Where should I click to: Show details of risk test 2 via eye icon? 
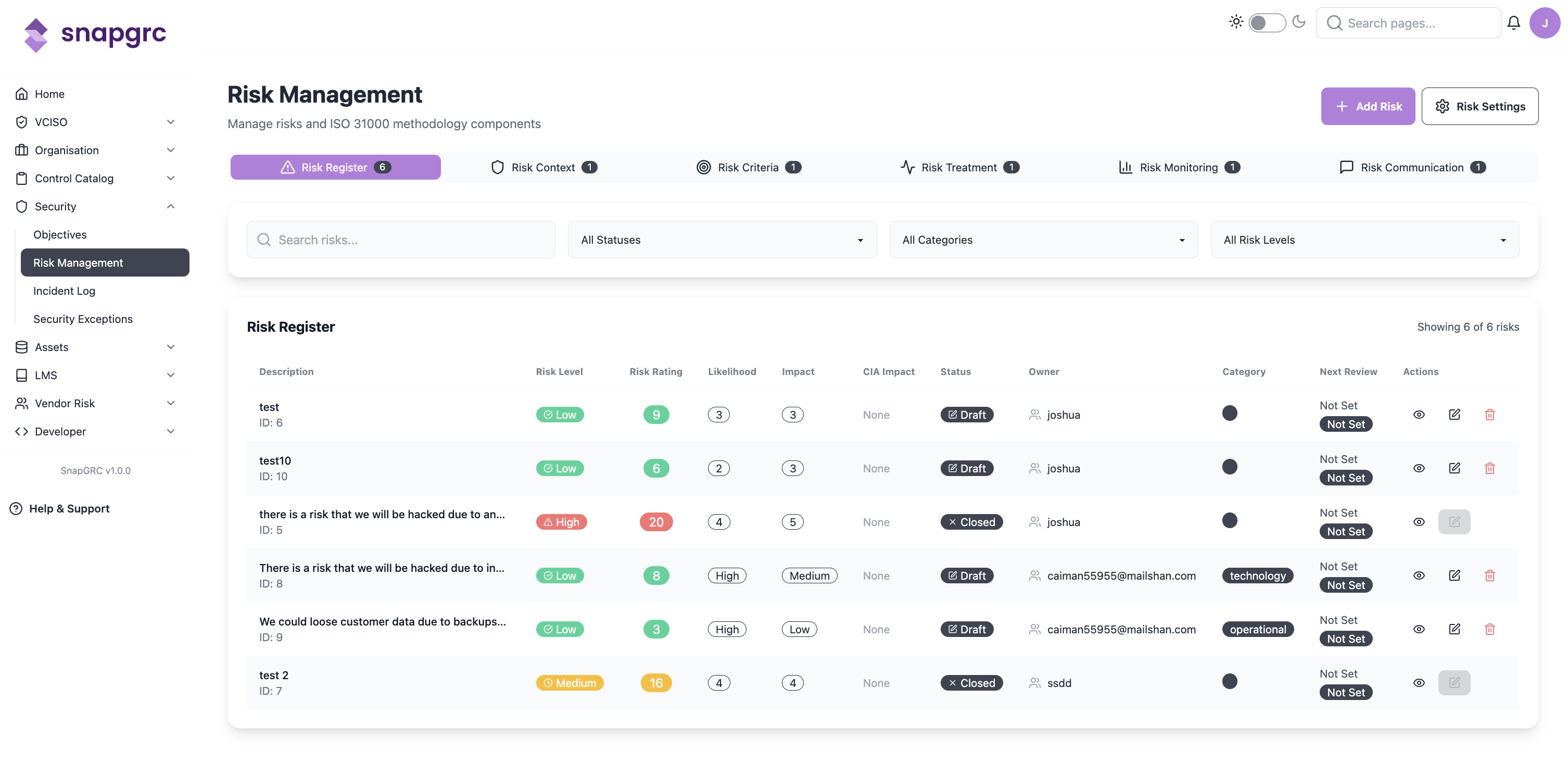pyautogui.click(x=1419, y=682)
